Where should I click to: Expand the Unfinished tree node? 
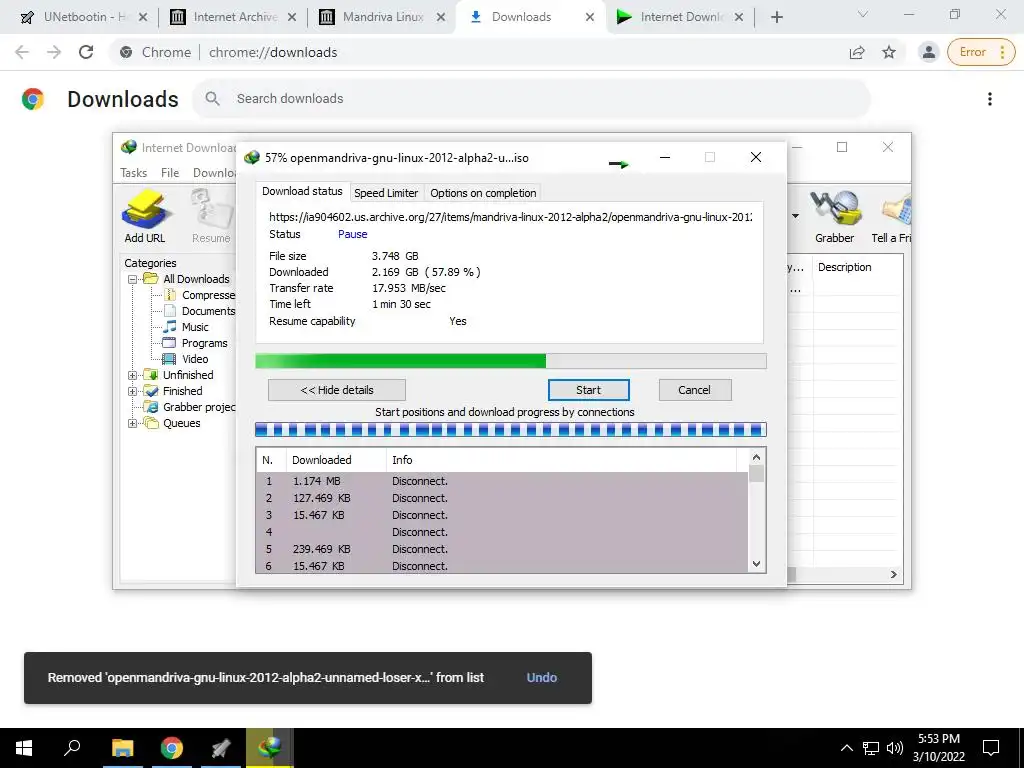(133, 376)
